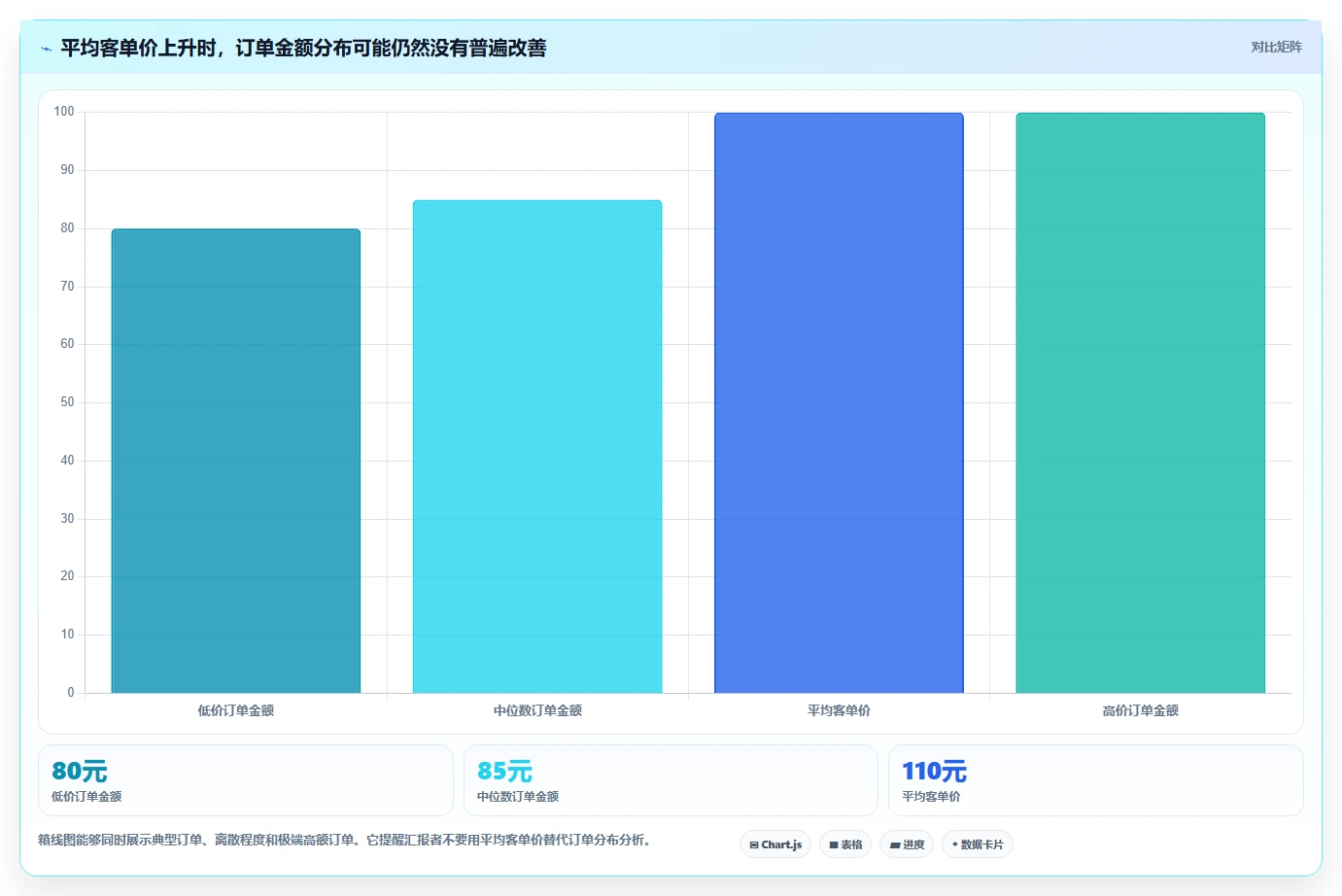Click the 80元 低价订单金额 stat card
Viewport: 1342px width, 896px height.
(246, 780)
